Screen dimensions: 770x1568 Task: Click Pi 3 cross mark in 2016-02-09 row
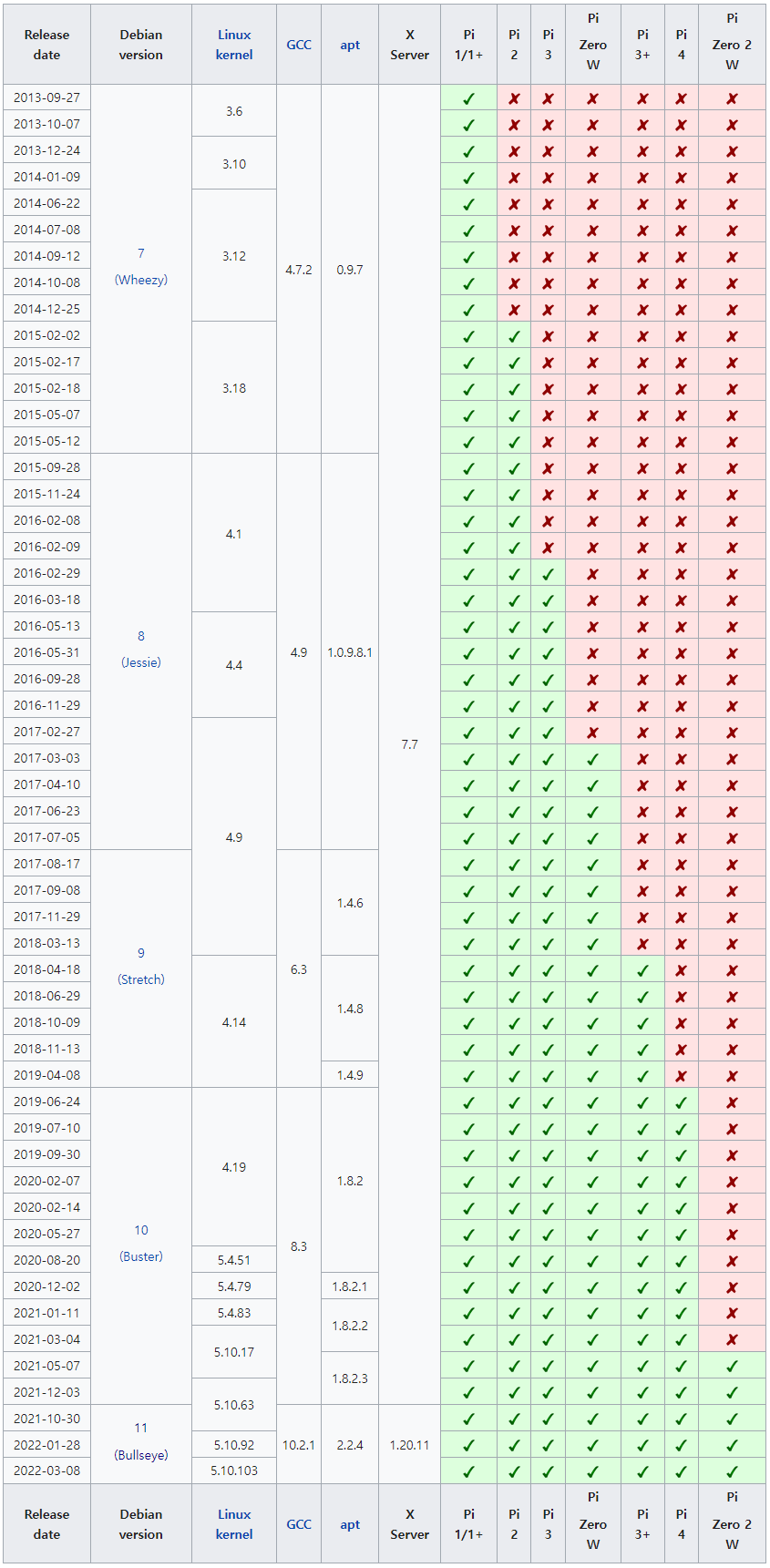[x=548, y=548]
